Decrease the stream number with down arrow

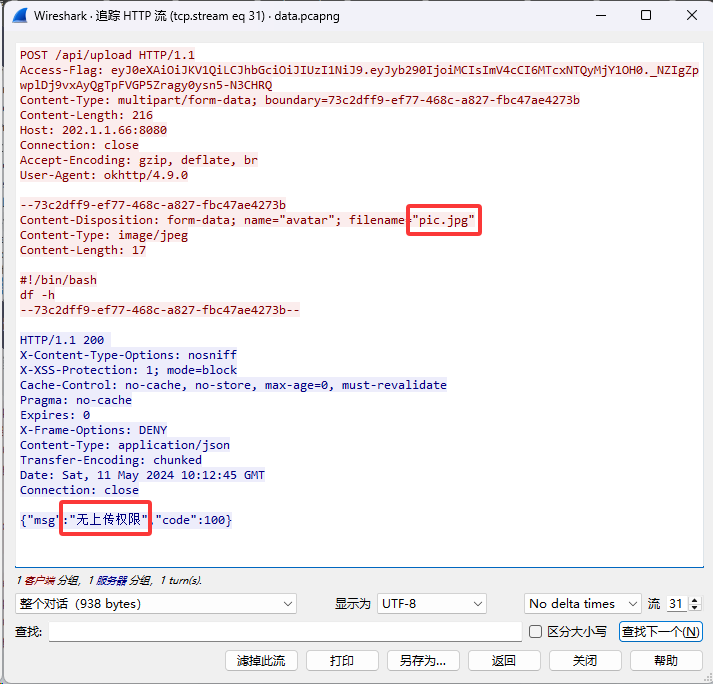click(x=695, y=608)
